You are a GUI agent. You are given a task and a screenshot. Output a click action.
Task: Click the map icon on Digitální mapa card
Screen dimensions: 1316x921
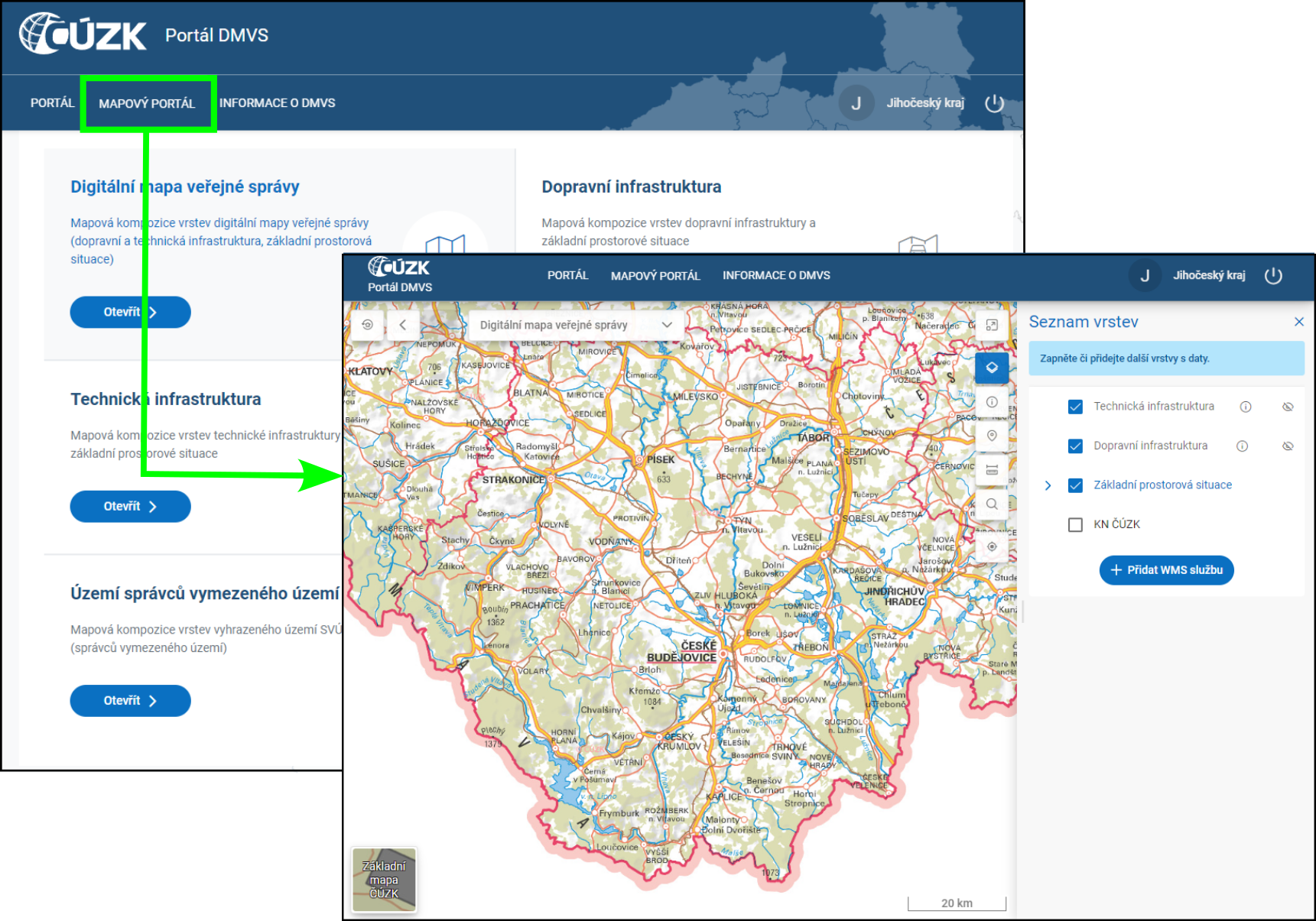445,244
